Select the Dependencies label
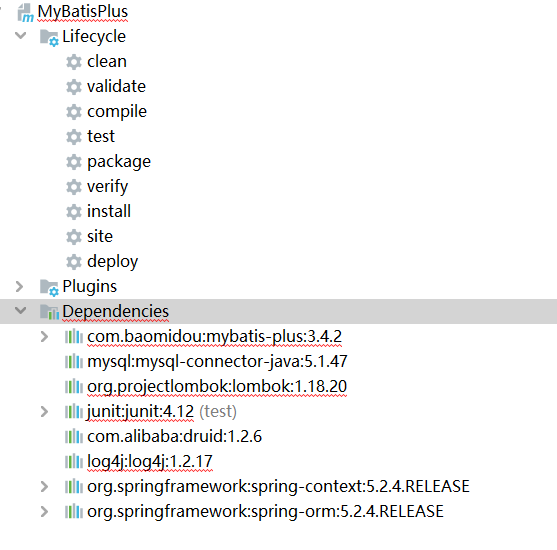 tap(115, 312)
